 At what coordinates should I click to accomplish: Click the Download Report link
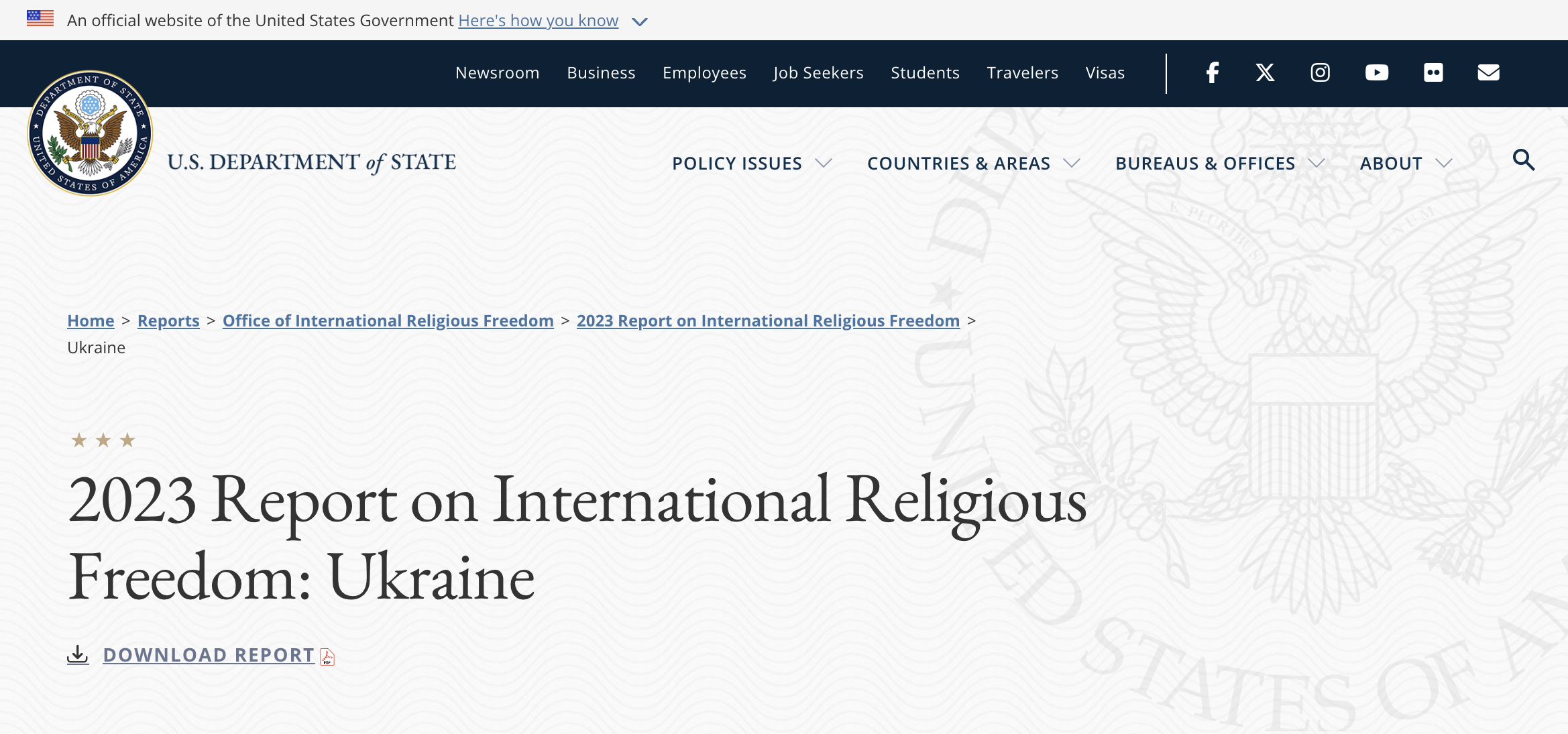tap(209, 655)
